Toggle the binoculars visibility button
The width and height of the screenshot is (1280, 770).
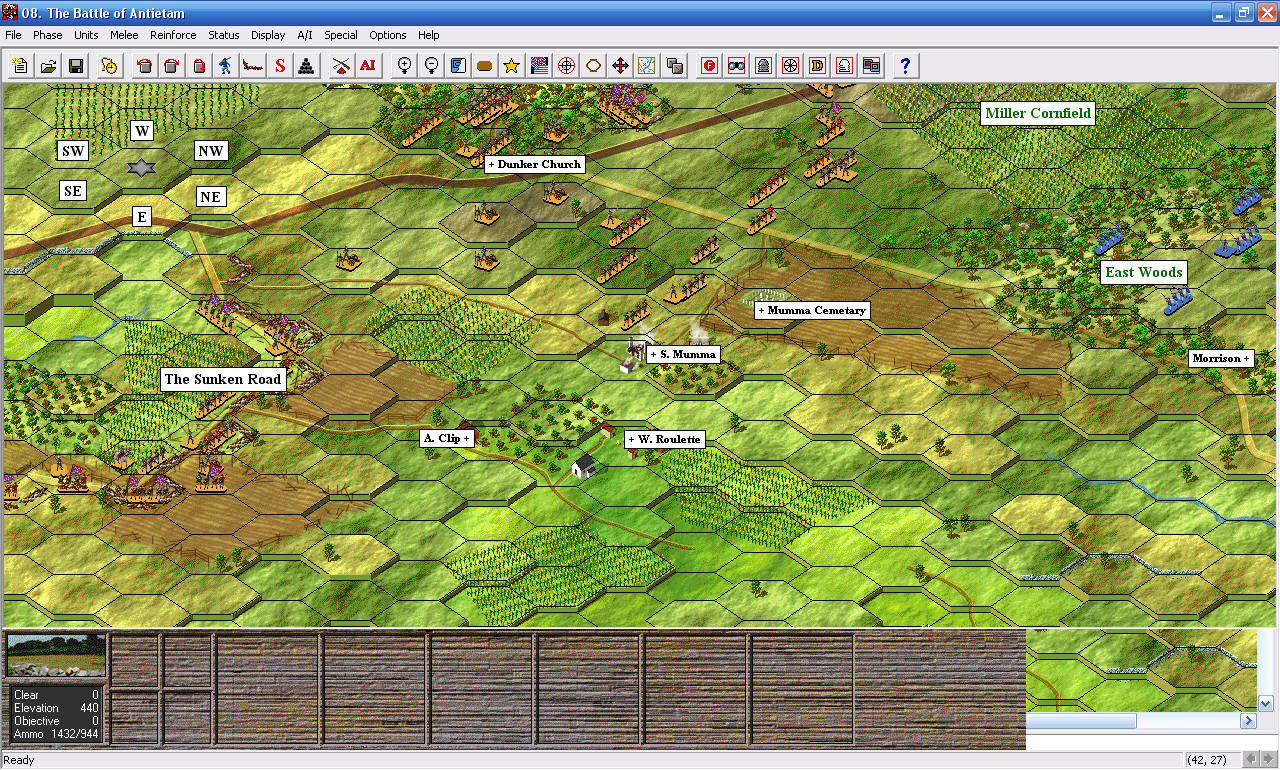736,66
